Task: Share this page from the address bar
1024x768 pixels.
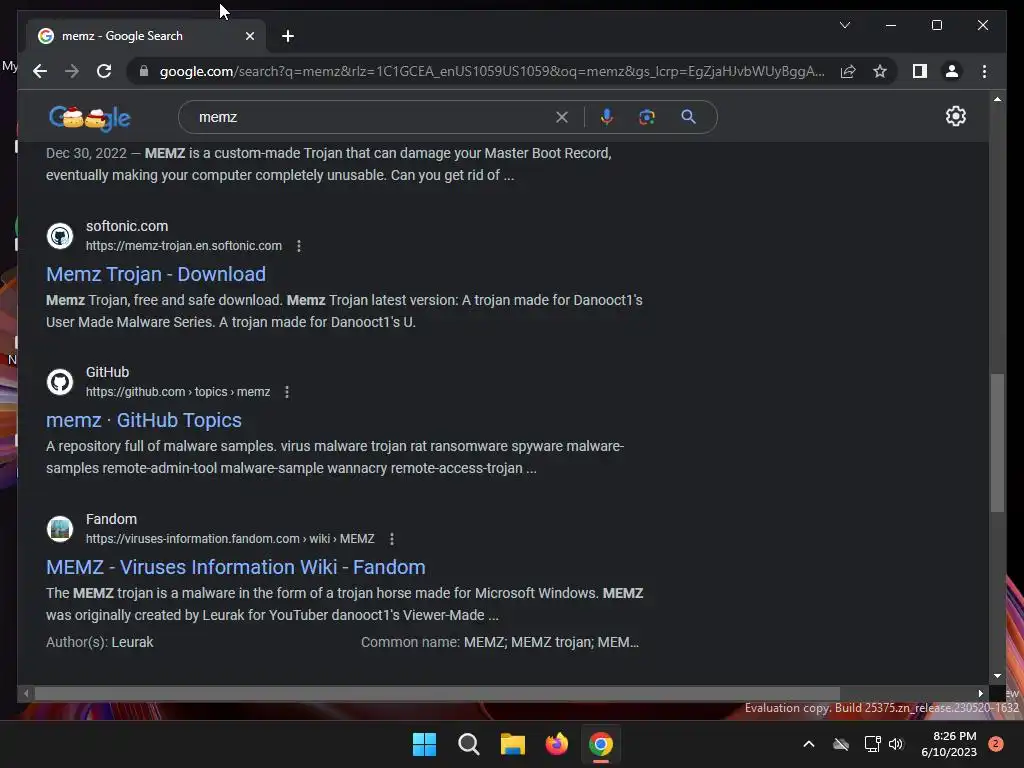Action: click(848, 71)
